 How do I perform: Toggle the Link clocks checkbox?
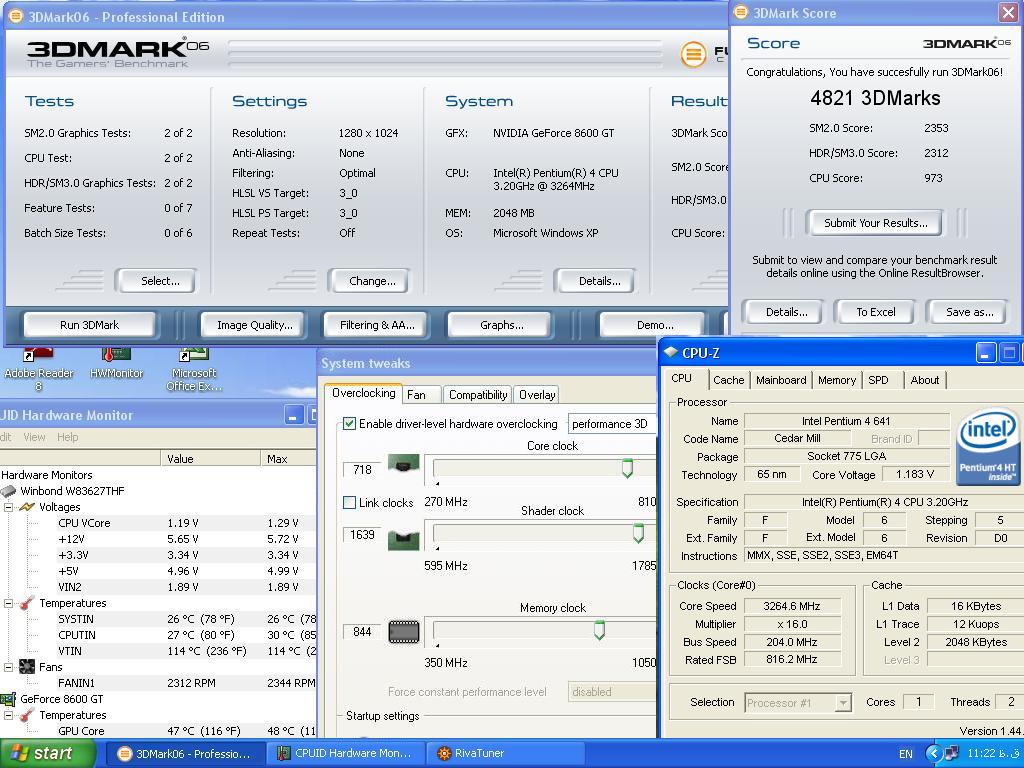click(x=349, y=502)
